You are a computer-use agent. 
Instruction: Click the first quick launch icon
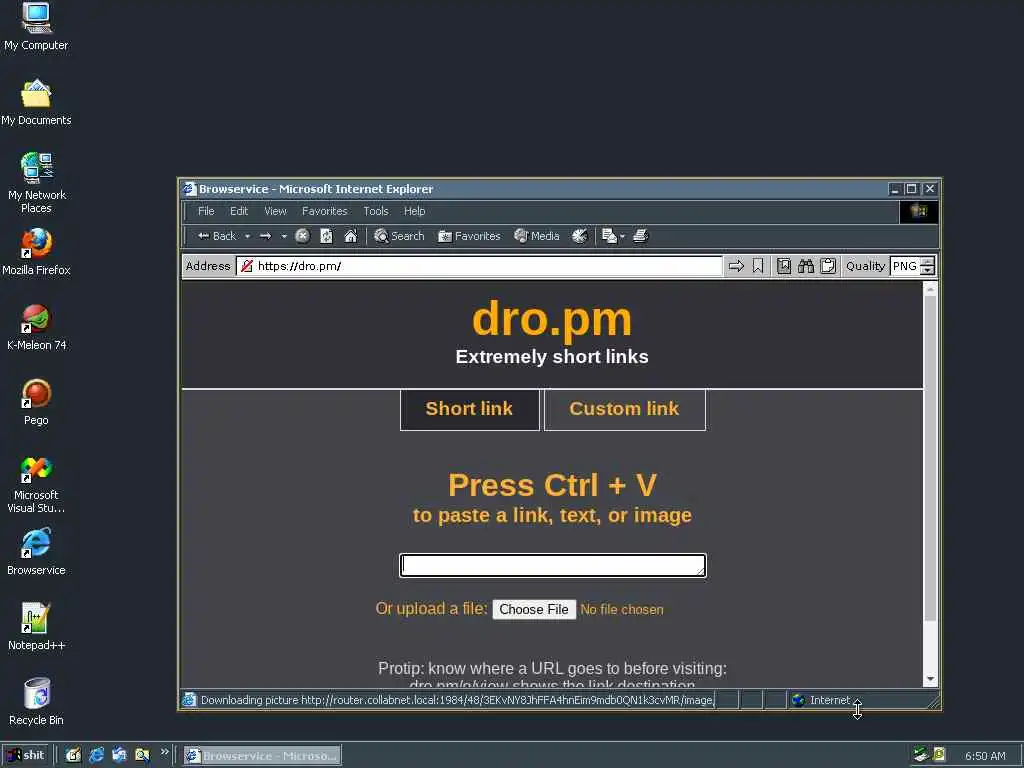73,756
